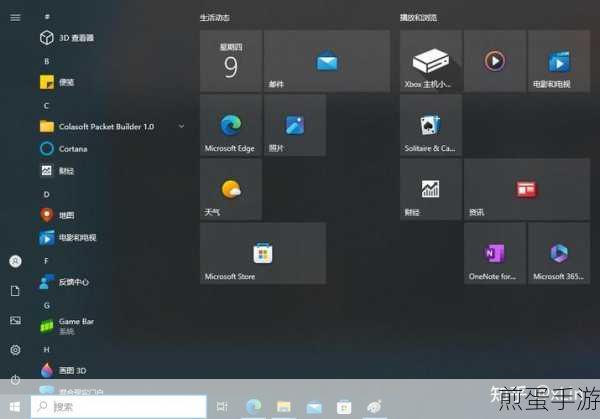Click the Windows Start button

click(x=15, y=406)
